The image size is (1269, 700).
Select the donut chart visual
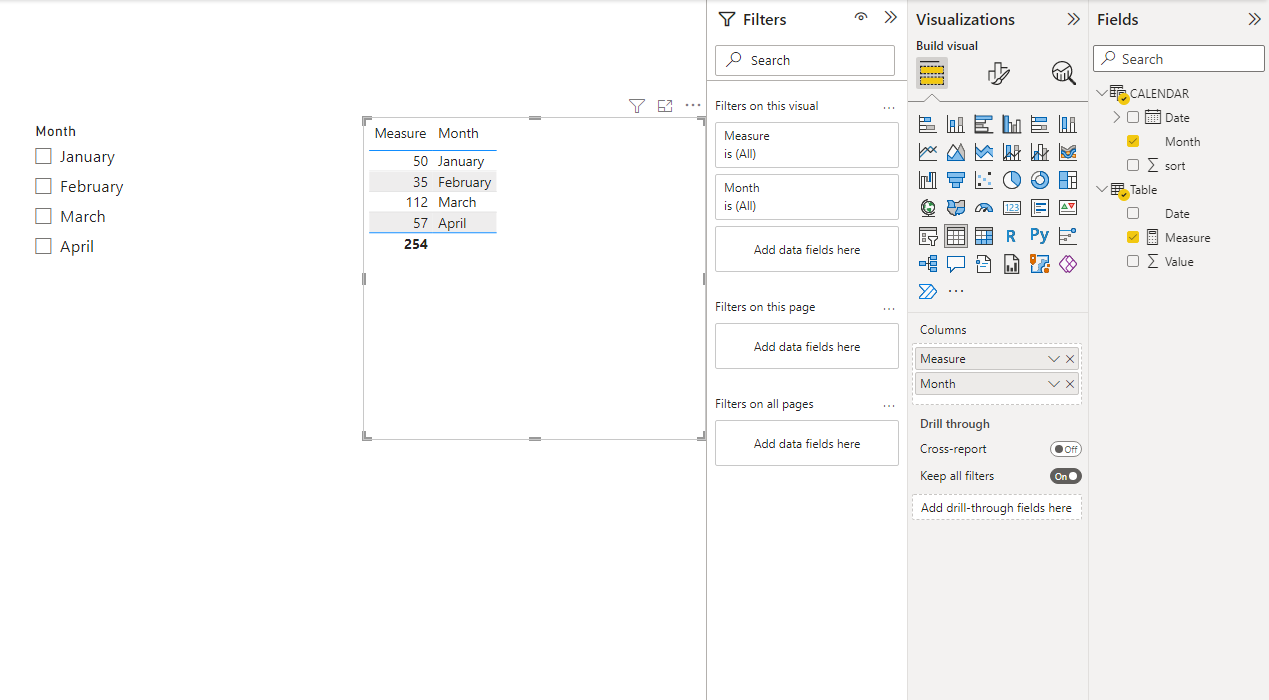1040,180
